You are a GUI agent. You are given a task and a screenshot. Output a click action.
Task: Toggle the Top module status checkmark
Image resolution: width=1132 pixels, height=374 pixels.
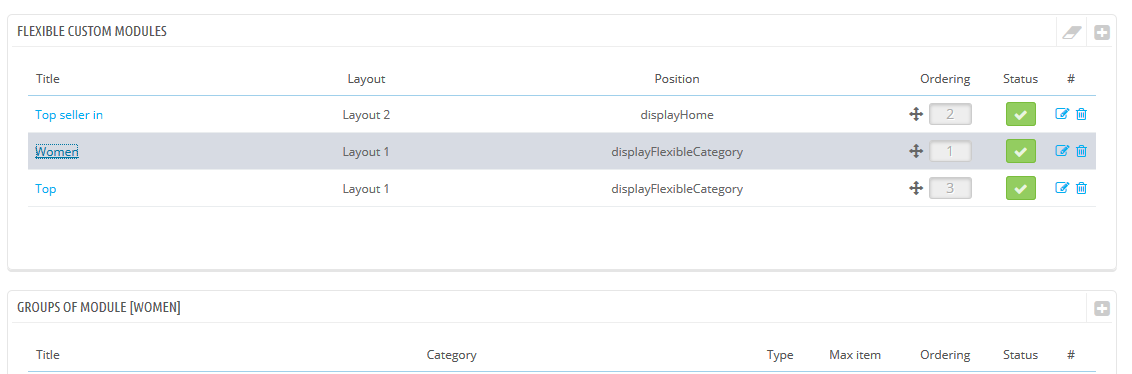(x=1020, y=188)
